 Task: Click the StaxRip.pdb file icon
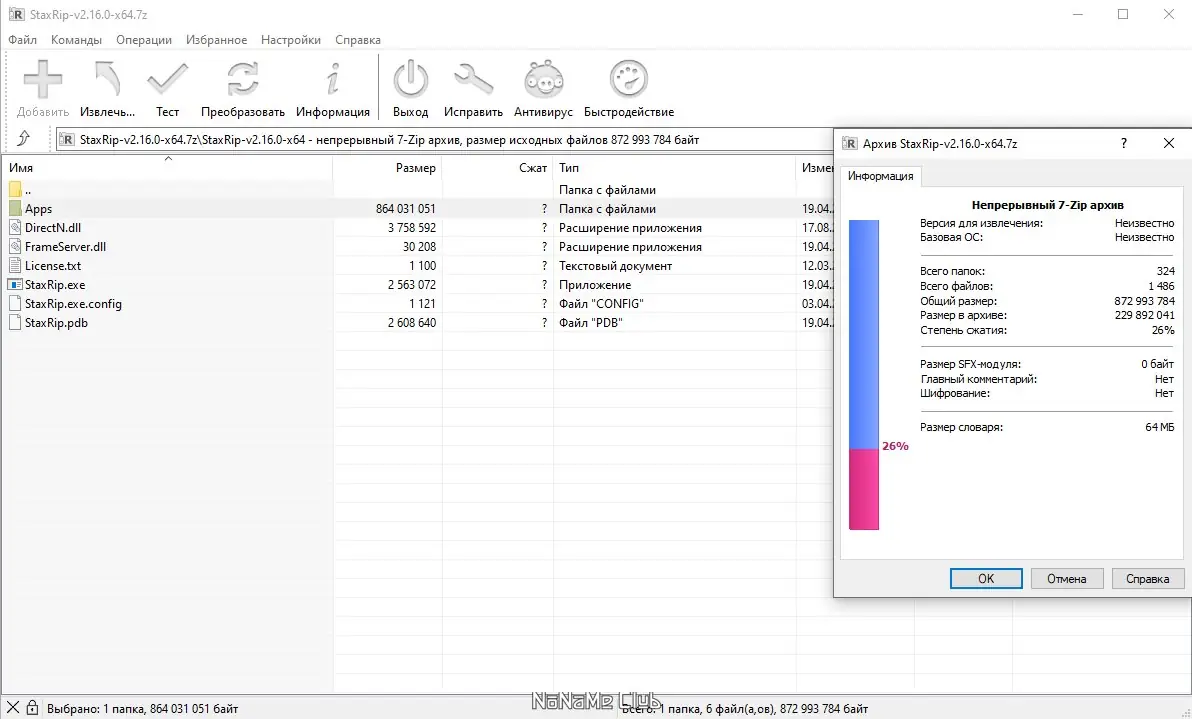coord(15,322)
